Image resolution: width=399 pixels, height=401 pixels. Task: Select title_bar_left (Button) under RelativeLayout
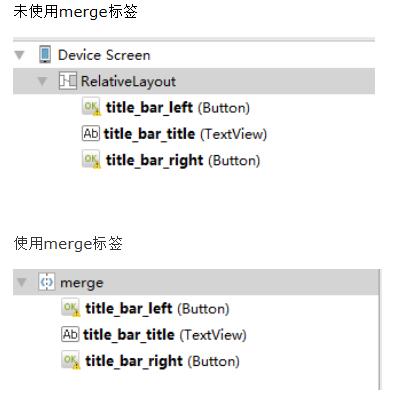(178, 108)
